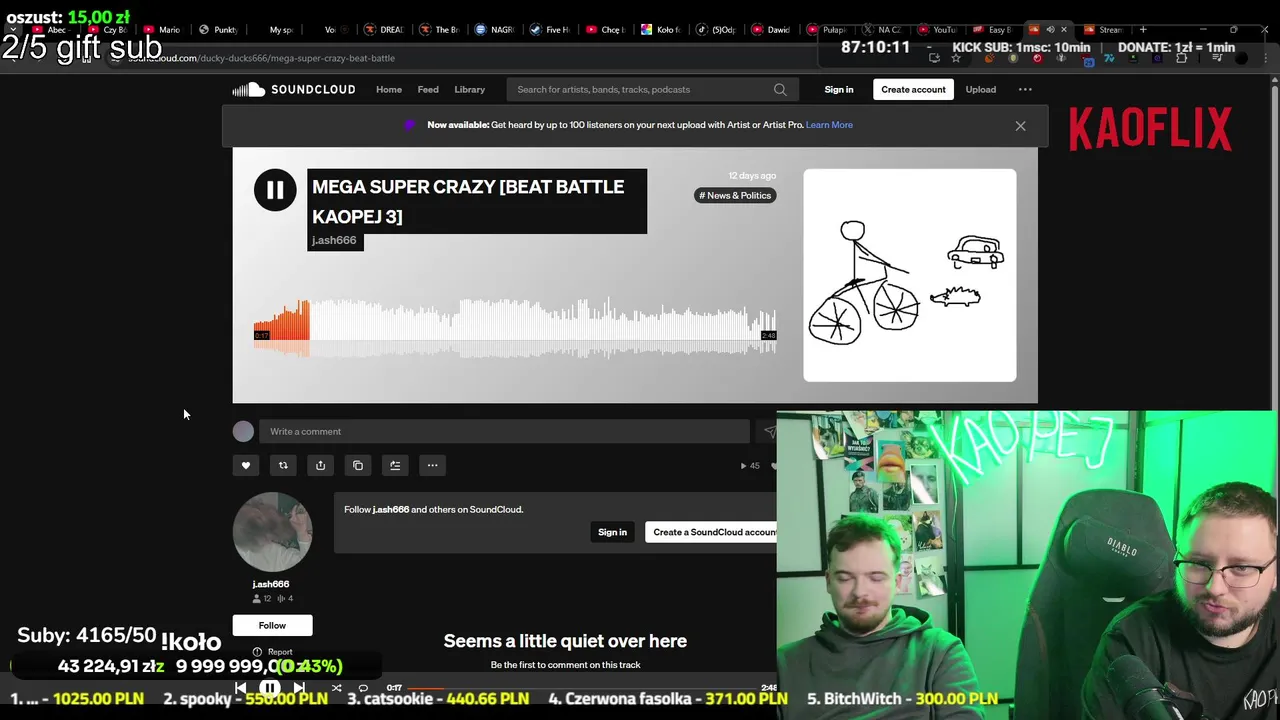Open the j.ash666 link under the track title
The height and width of the screenshot is (720, 1280).
click(x=334, y=240)
